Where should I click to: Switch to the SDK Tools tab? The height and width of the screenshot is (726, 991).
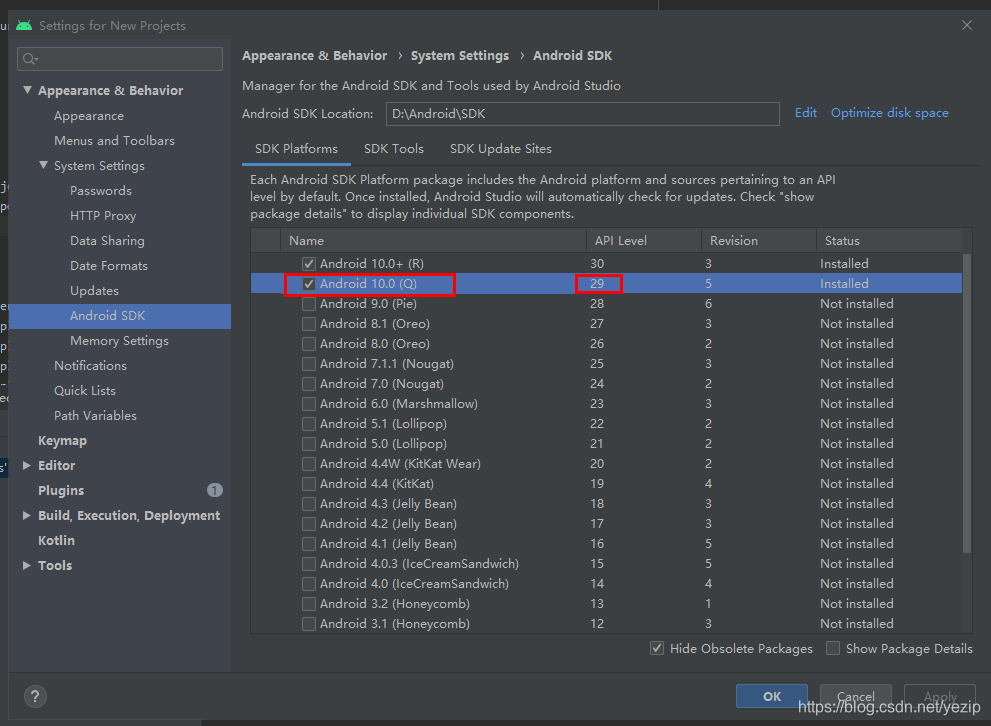(394, 149)
